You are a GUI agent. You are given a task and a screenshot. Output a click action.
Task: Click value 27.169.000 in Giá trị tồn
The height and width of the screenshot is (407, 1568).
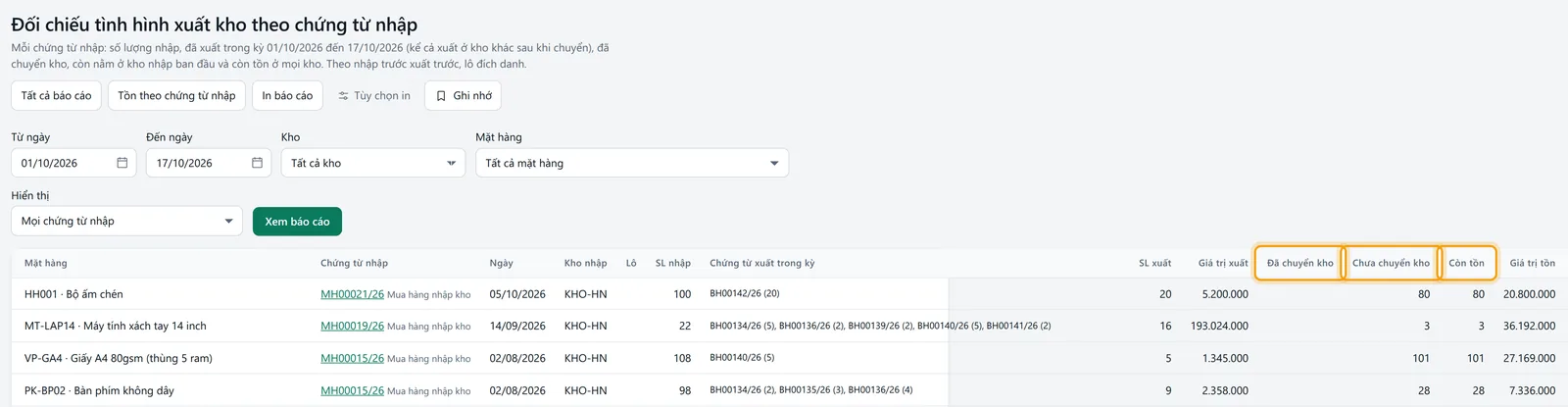1529,358
